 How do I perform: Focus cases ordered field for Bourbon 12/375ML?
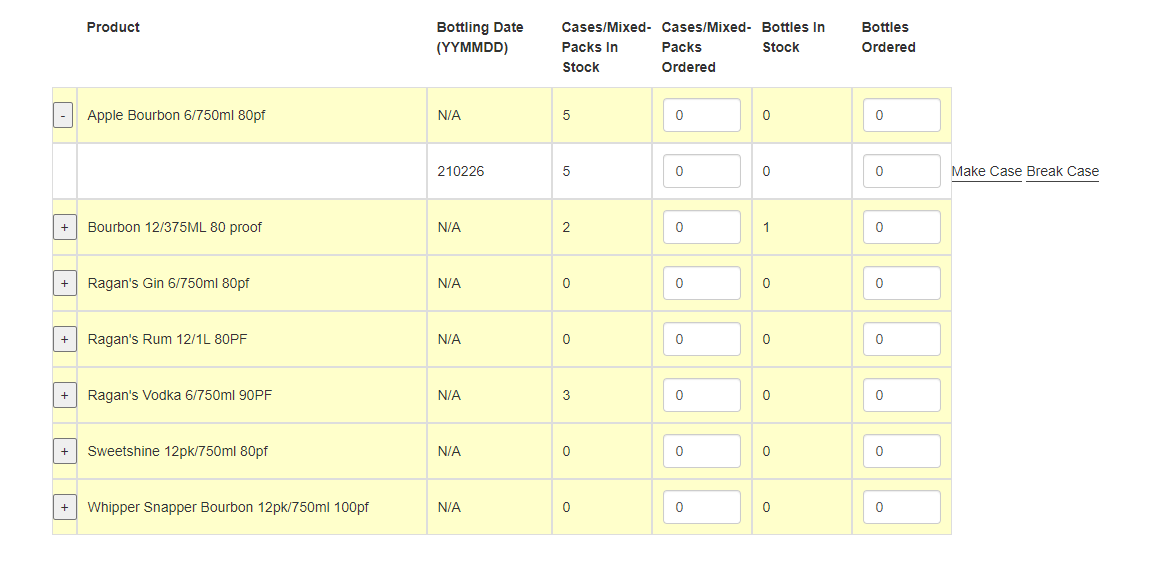point(702,227)
